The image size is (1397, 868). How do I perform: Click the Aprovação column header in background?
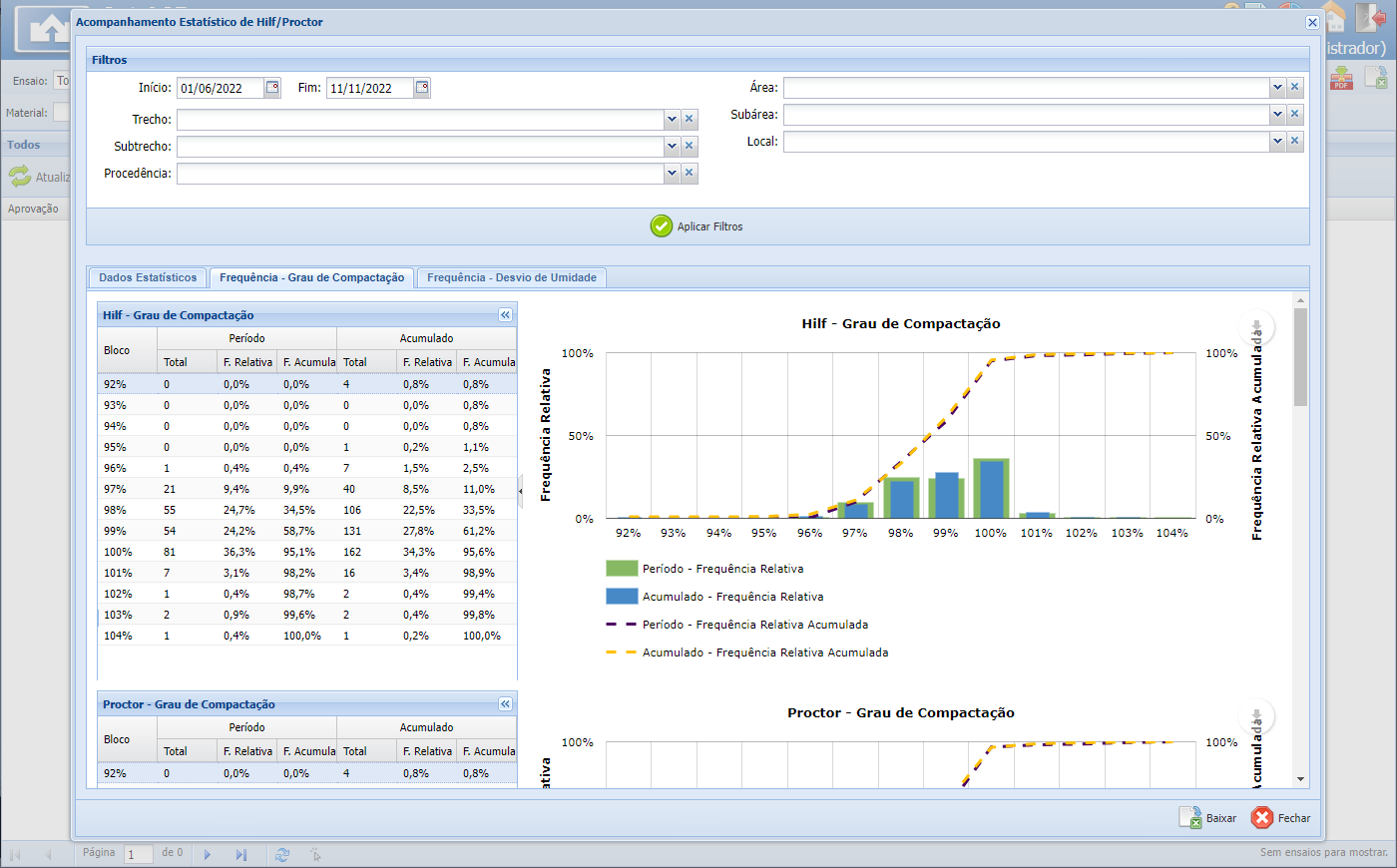[x=33, y=209]
